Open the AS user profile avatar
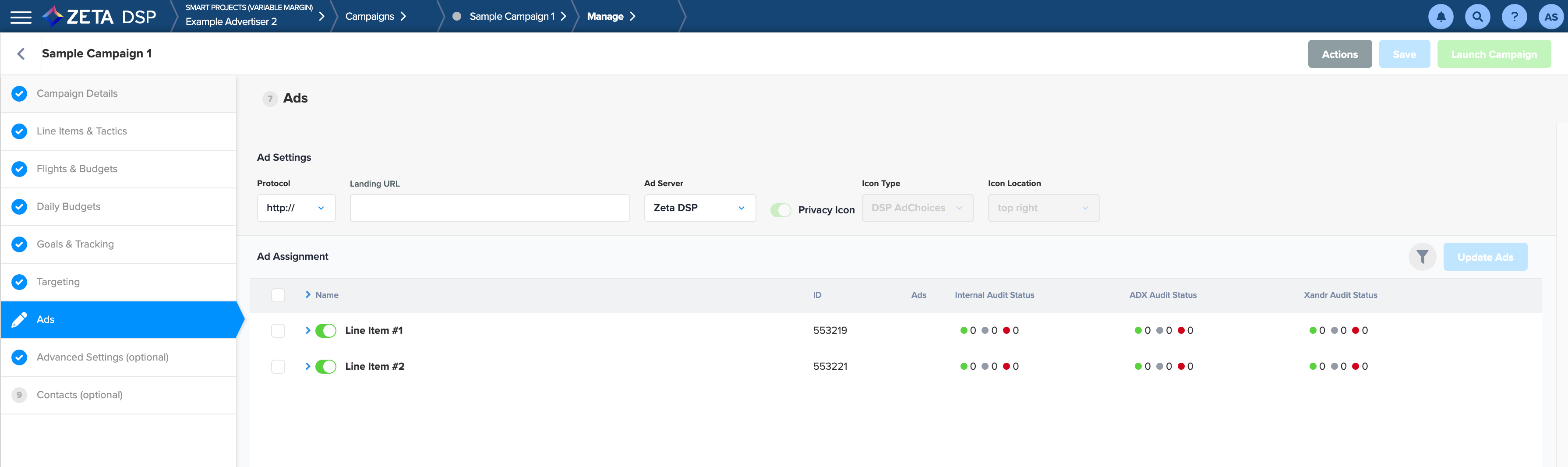The width and height of the screenshot is (1568, 467). coord(1550,17)
